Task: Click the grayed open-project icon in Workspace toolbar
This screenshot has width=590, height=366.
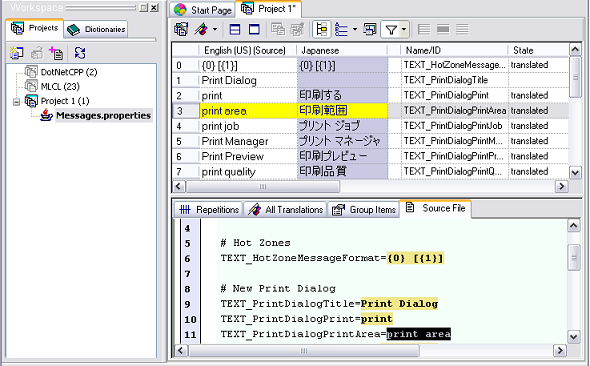Action: 36,53
